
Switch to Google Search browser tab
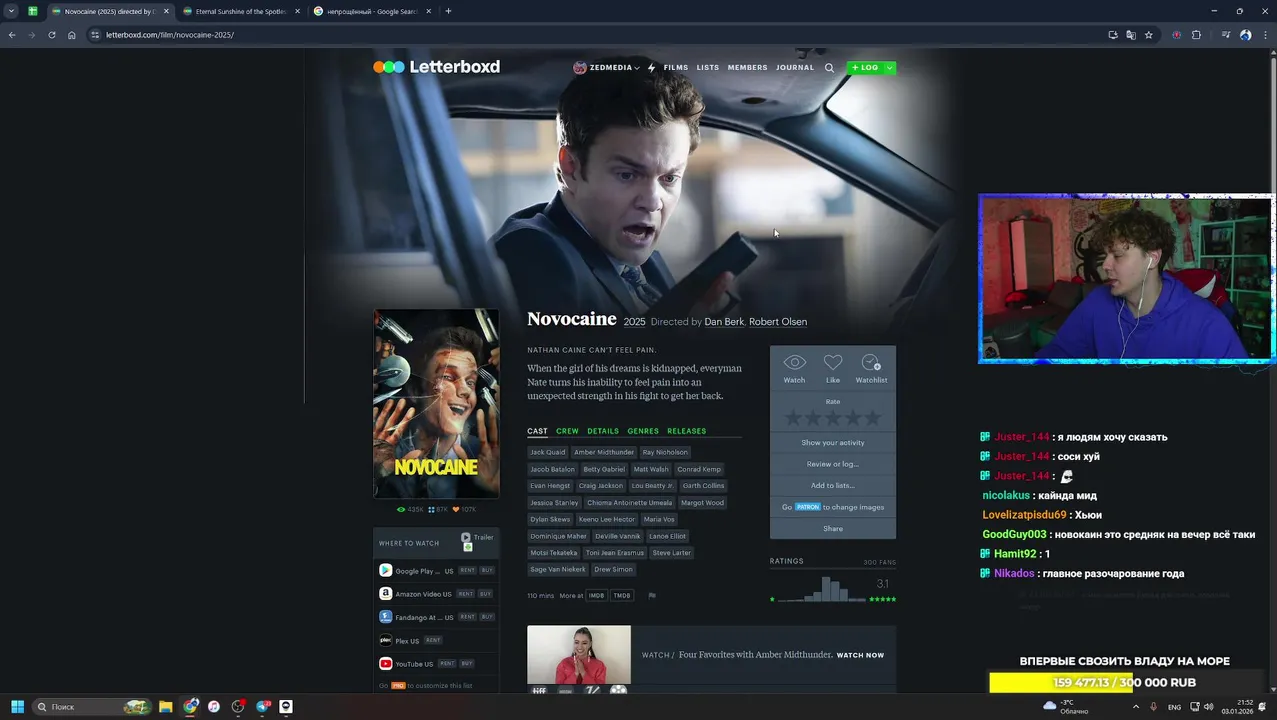click(x=372, y=11)
